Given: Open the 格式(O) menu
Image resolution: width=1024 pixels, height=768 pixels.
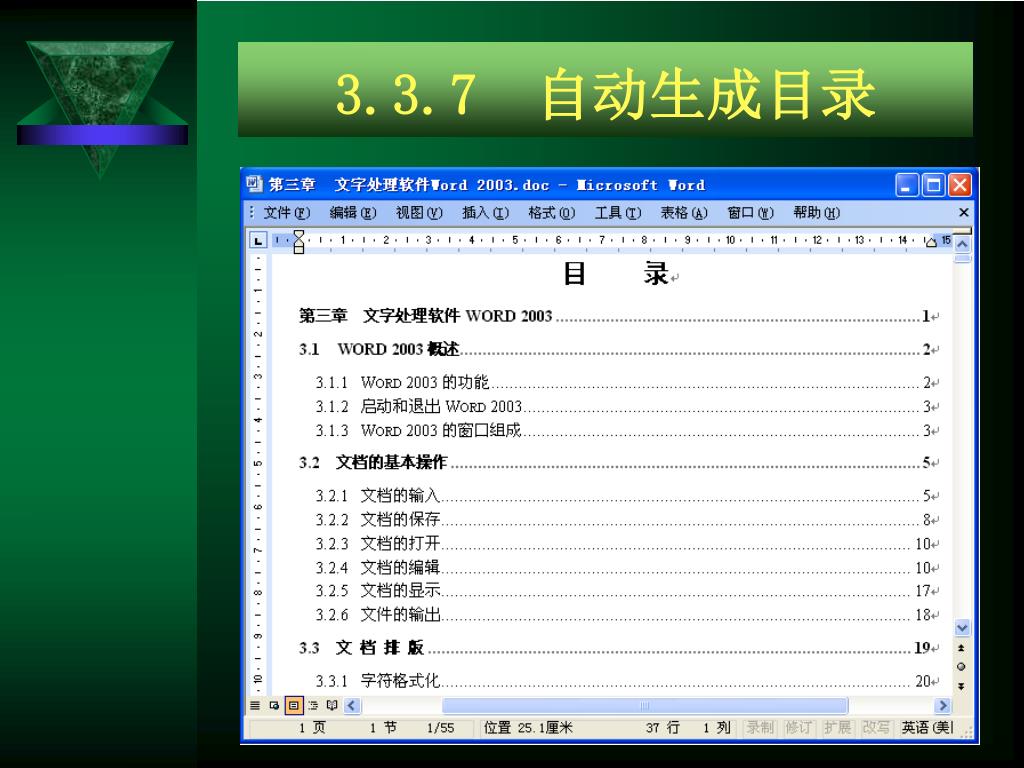Looking at the screenshot, I should point(552,213).
